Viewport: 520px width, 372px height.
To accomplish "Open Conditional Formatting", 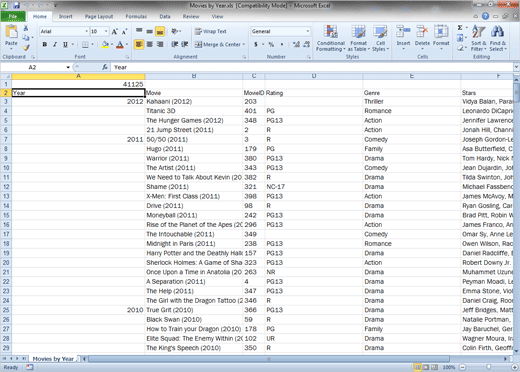I will click(x=331, y=38).
